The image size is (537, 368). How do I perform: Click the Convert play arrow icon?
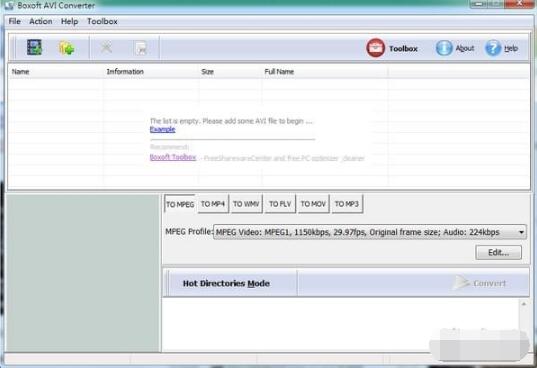tap(461, 283)
